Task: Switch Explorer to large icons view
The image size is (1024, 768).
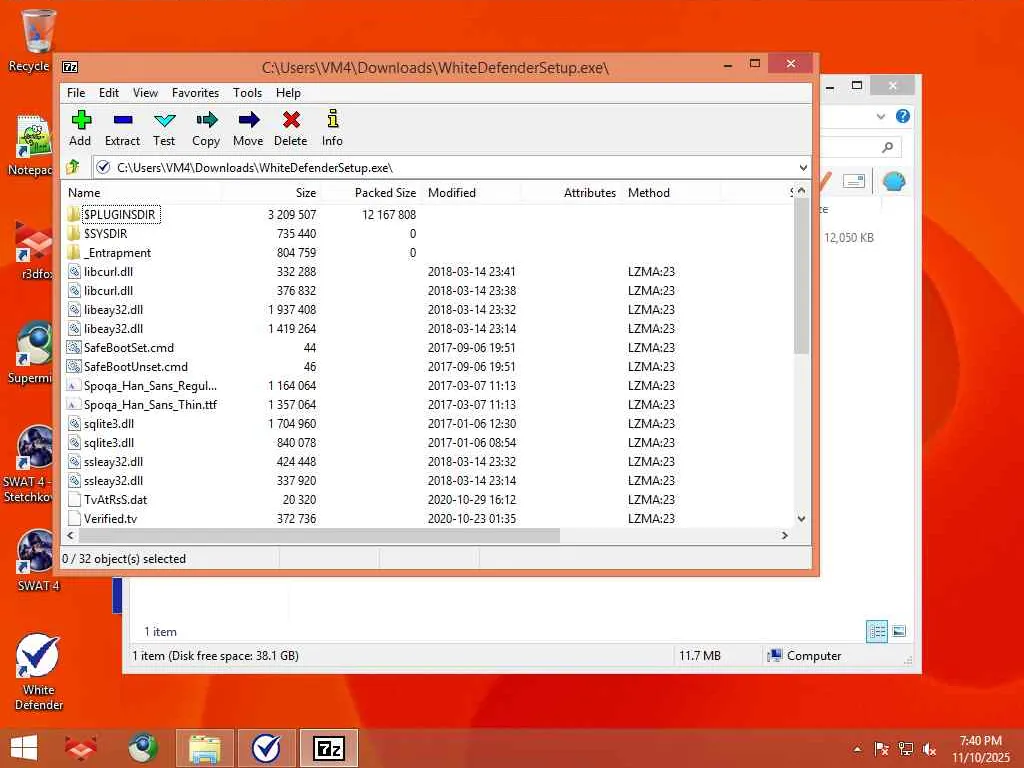Action: point(899,631)
